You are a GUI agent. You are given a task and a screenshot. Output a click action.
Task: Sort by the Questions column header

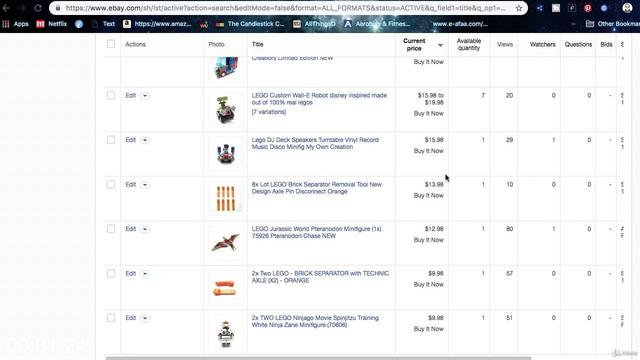pyautogui.click(x=578, y=44)
